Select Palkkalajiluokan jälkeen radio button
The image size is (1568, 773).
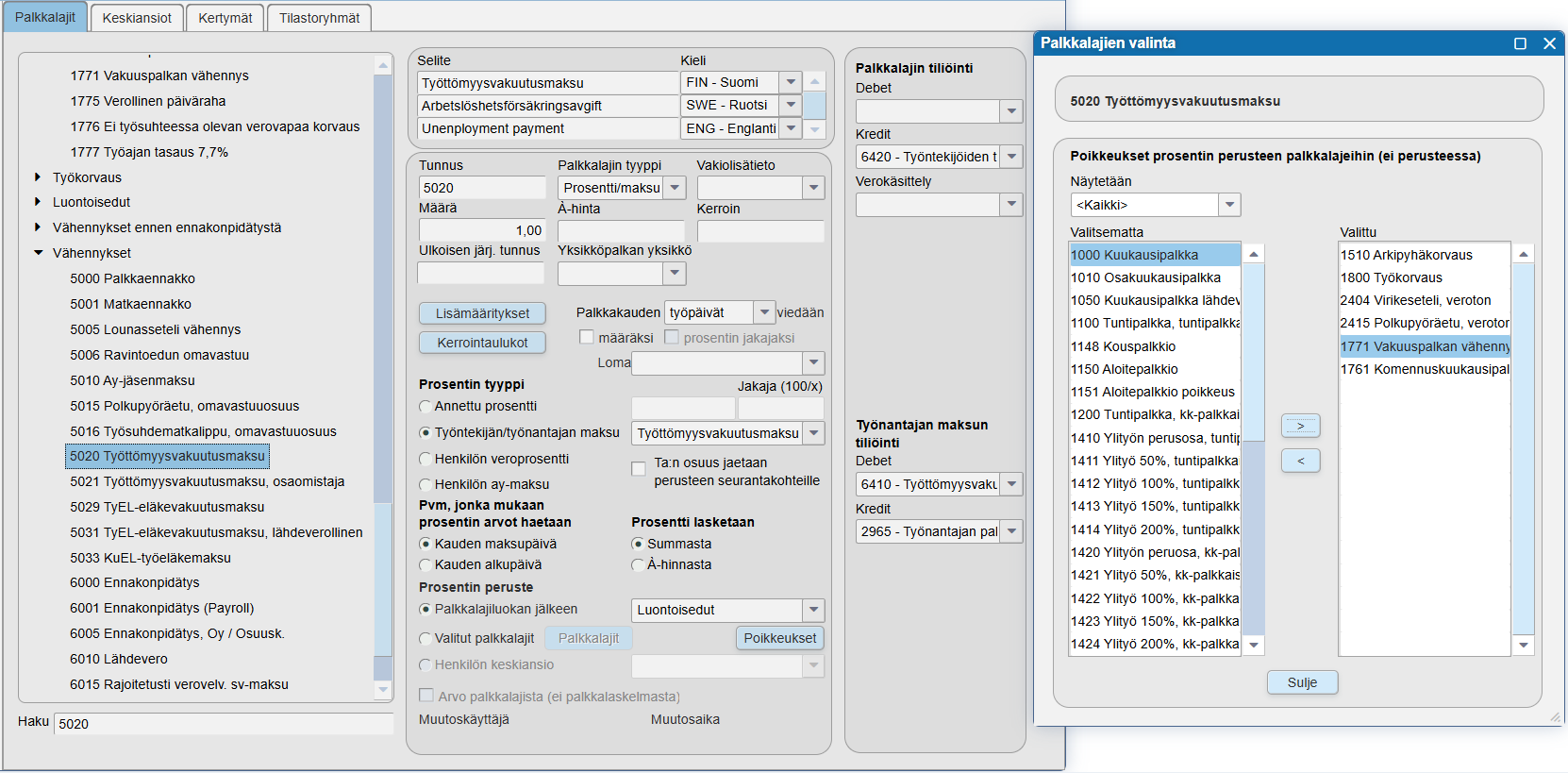coord(425,609)
